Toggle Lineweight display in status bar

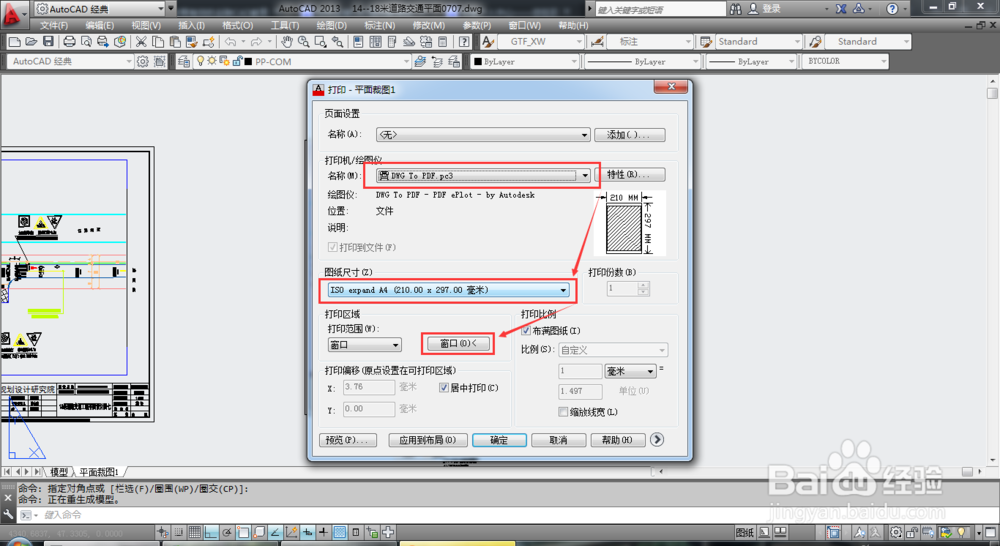323,532
